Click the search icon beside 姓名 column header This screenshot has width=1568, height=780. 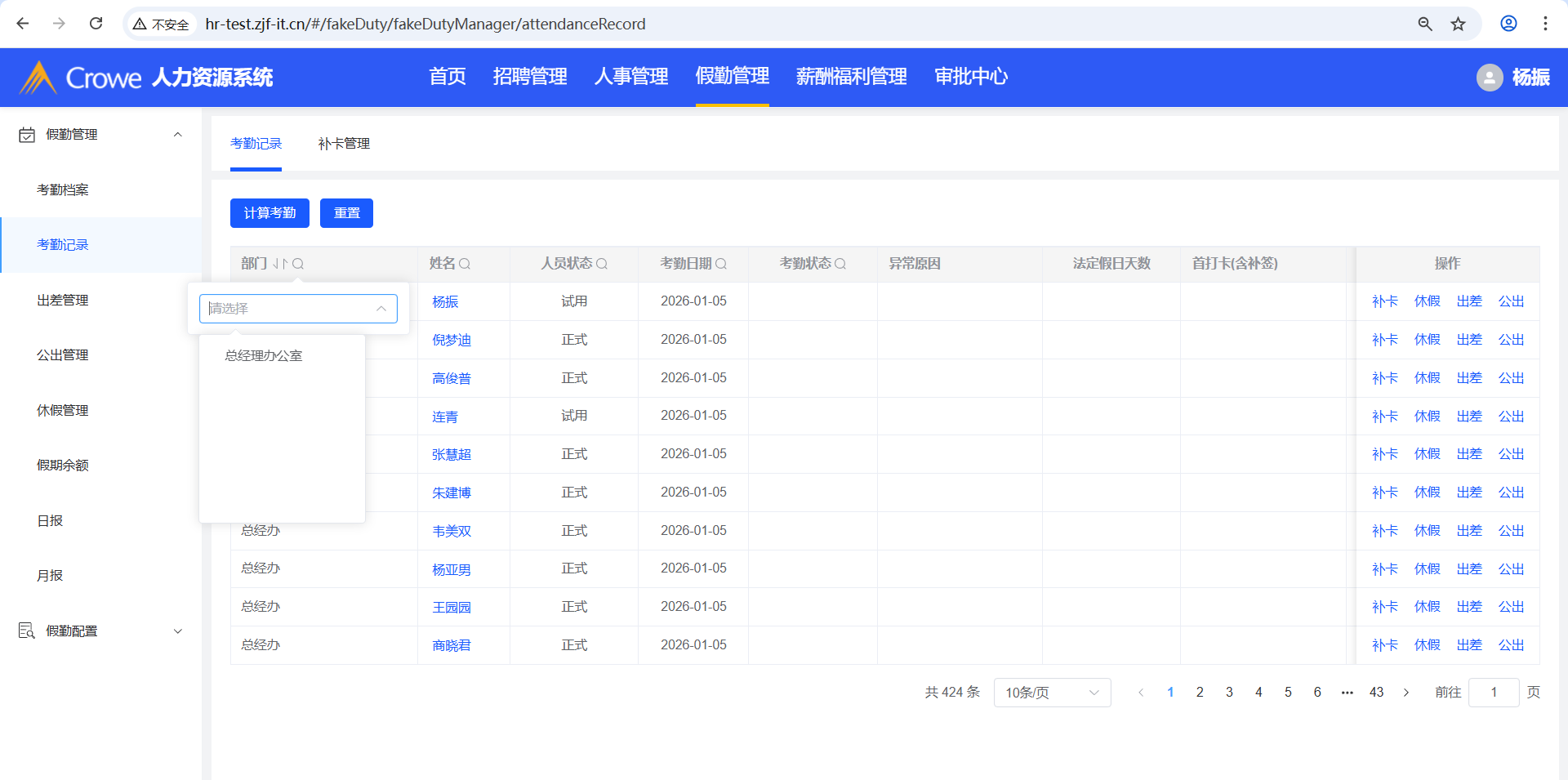click(465, 264)
